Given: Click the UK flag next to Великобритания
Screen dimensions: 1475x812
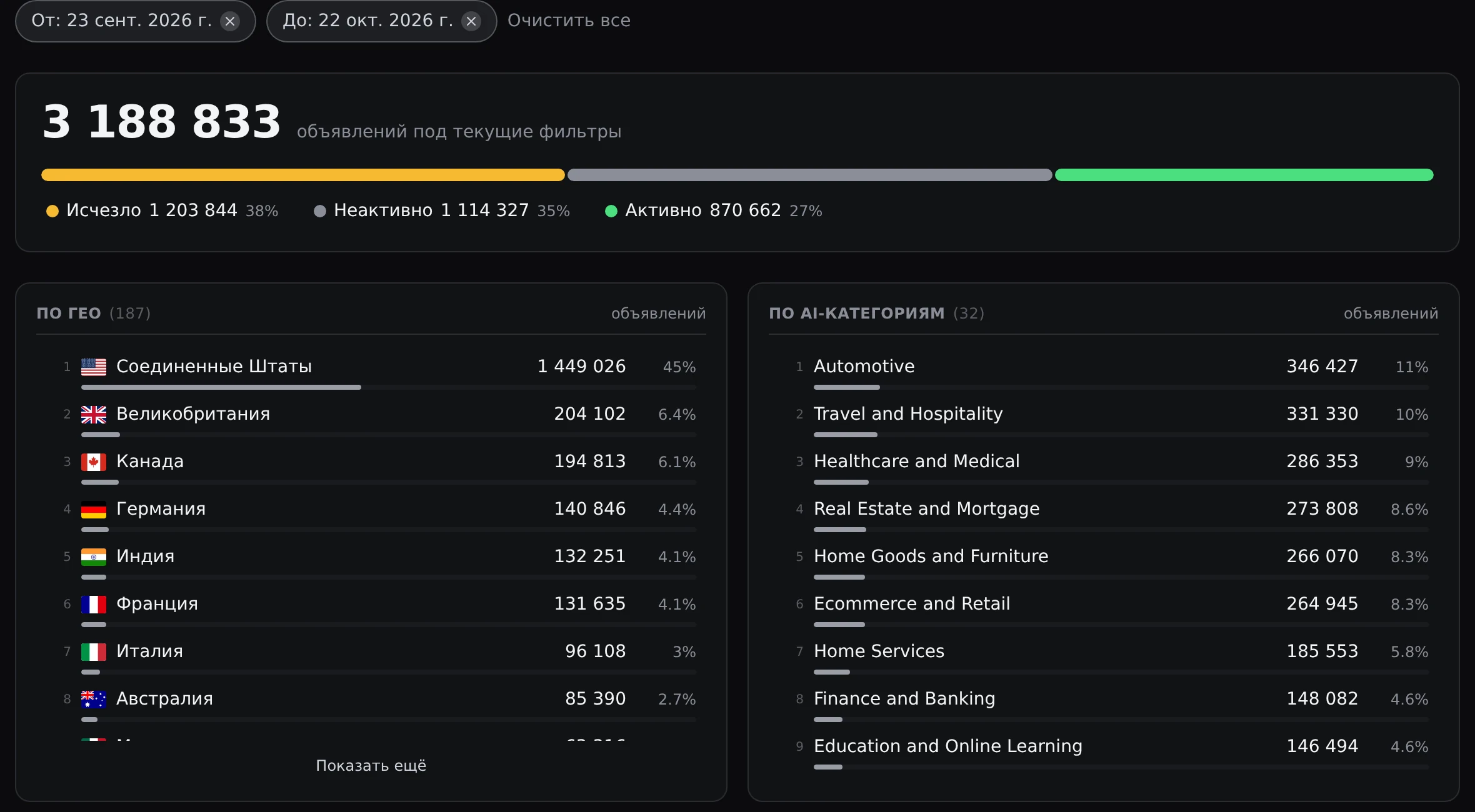Looking at the screenshot, I should pyautogui.click(x=94, y=414).
